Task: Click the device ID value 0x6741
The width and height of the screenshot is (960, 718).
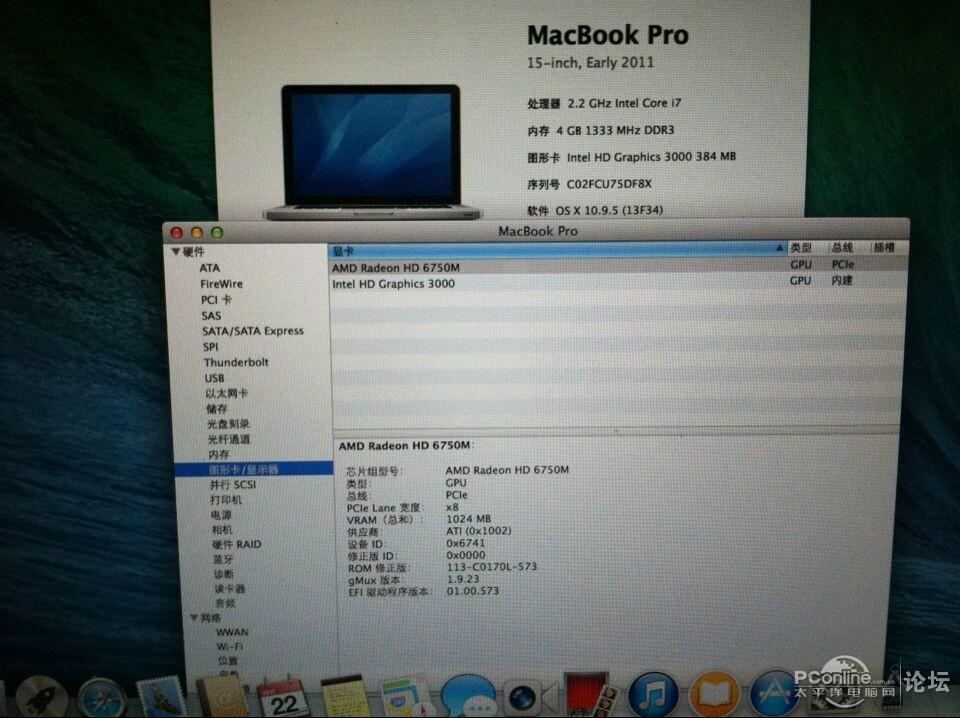Action: pos(465,543)
